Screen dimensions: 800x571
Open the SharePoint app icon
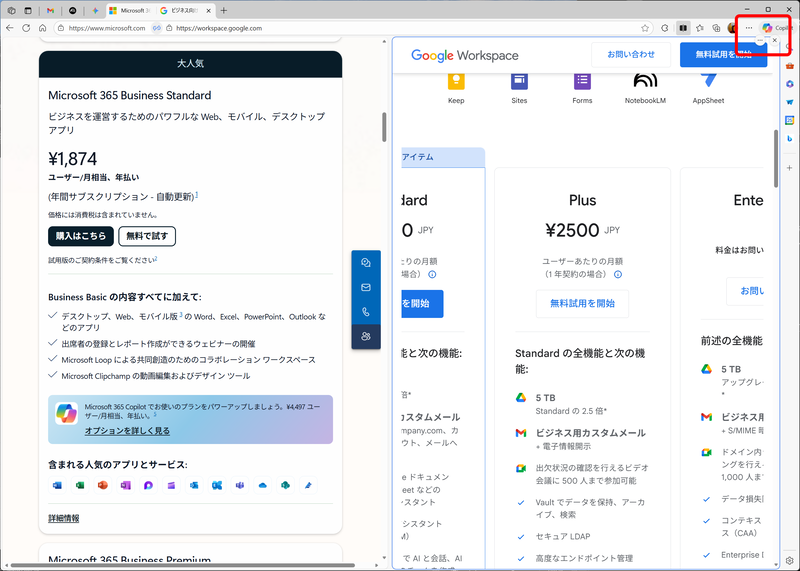(286, 485)
